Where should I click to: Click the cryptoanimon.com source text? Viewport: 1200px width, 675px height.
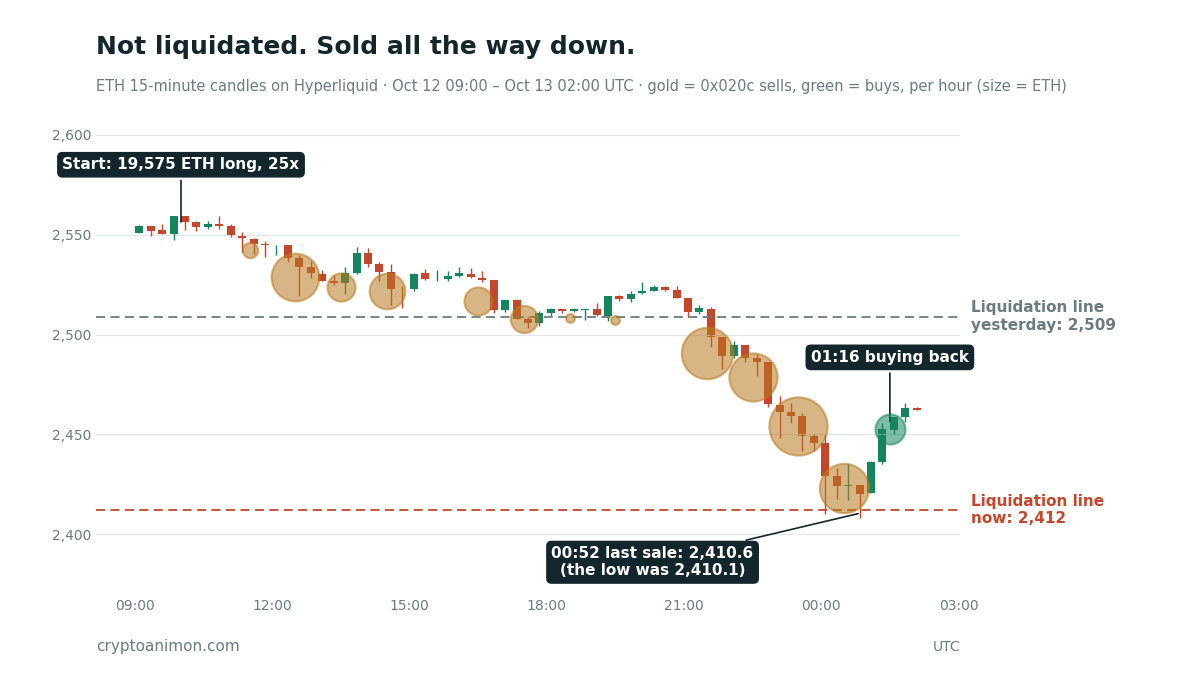[168, 646]
